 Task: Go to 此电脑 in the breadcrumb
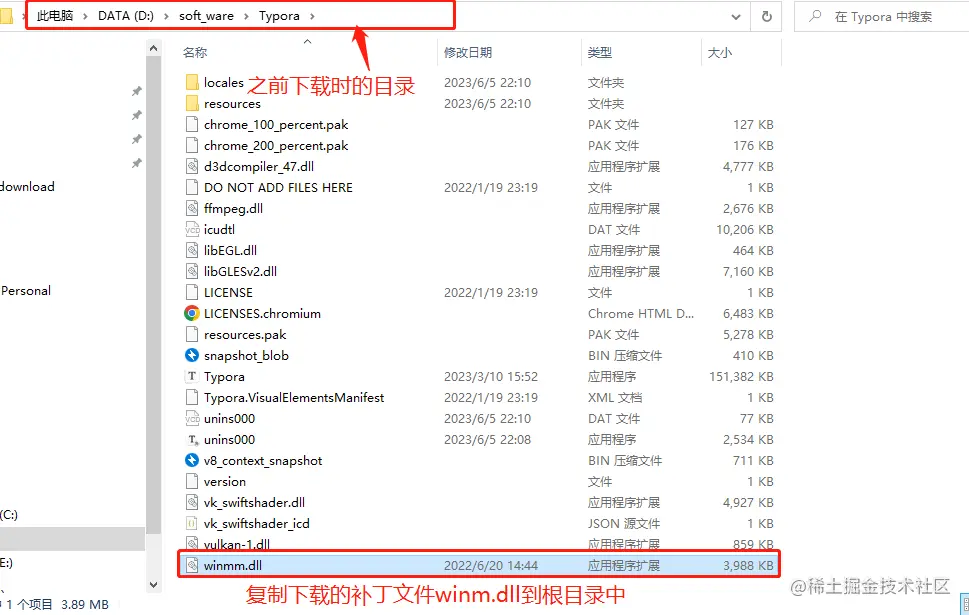pos(55,16)
